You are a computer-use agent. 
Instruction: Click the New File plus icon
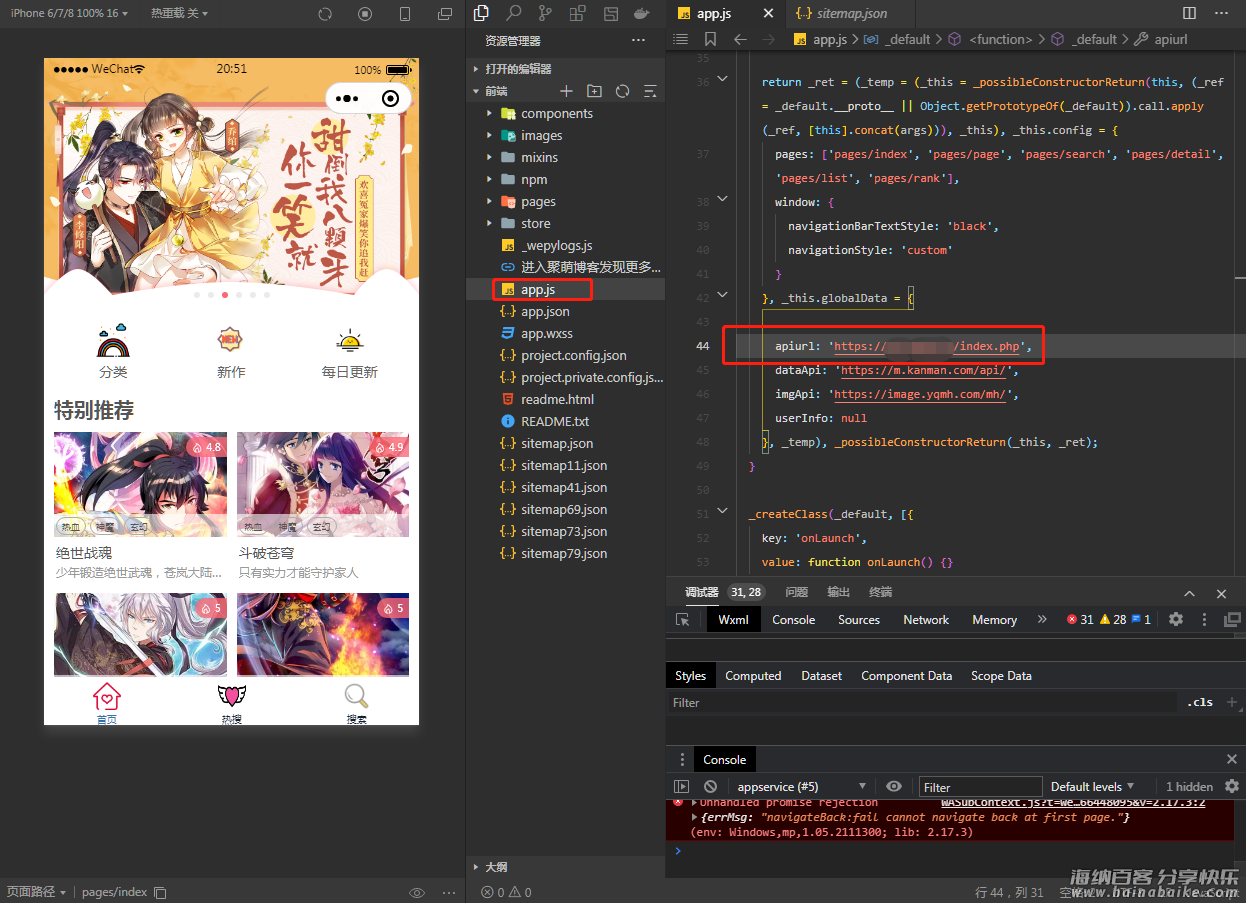(566, 91)
